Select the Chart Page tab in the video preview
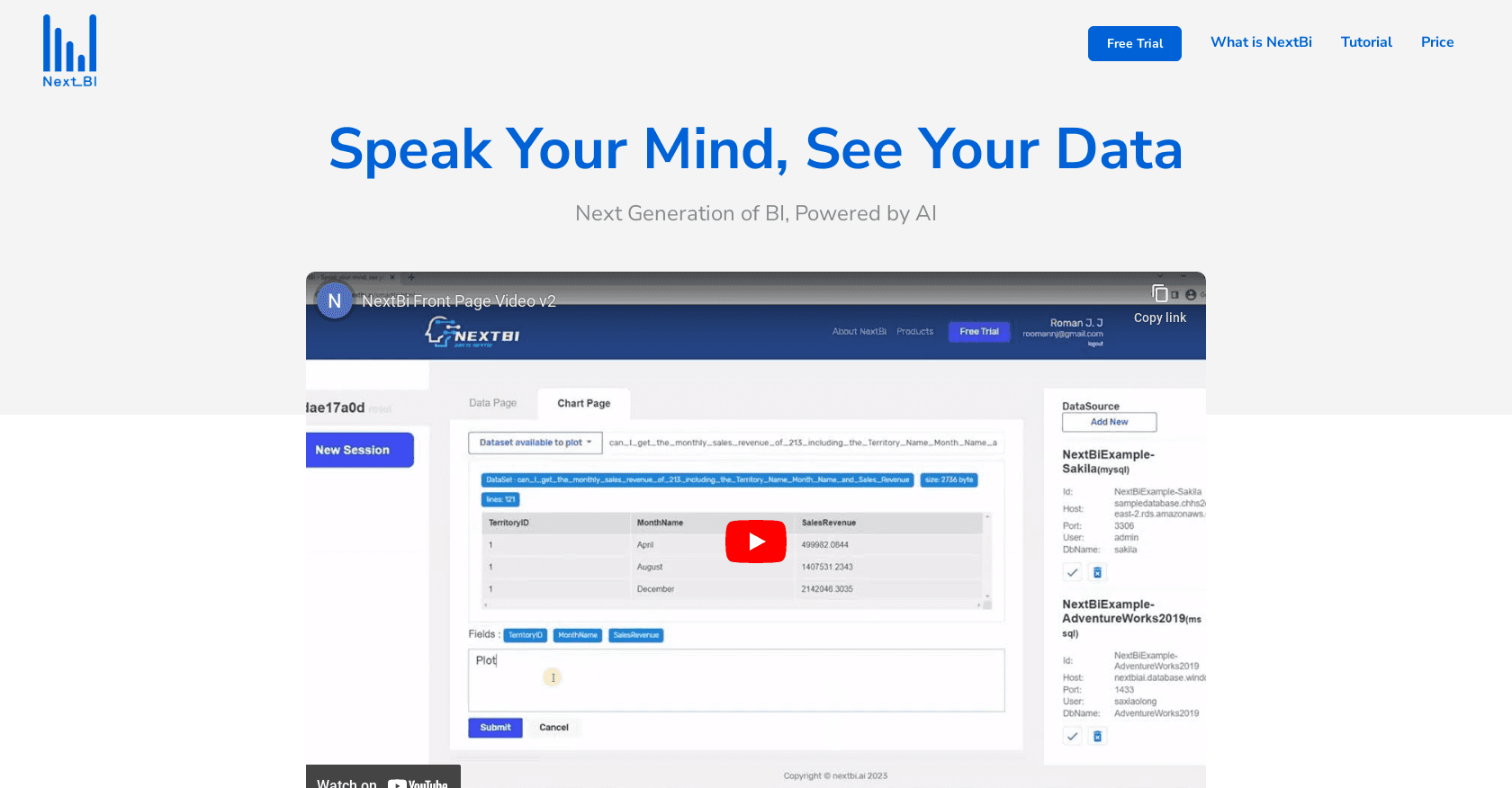 click(x=584, y=403)
